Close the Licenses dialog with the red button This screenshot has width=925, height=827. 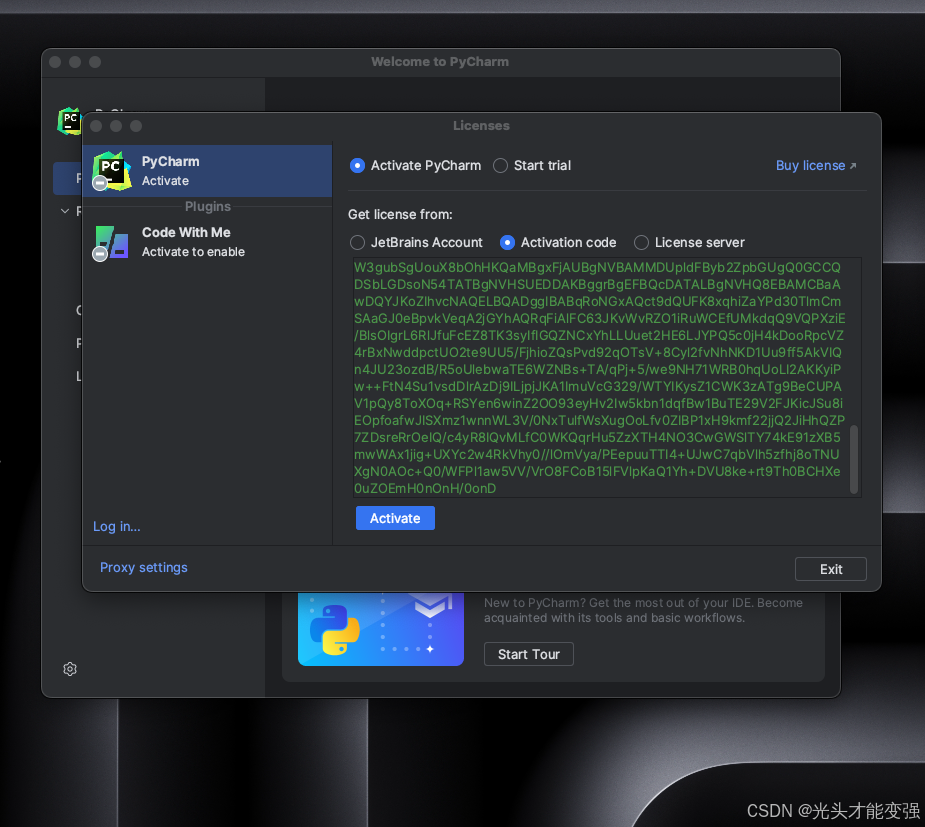coord(96,126)
